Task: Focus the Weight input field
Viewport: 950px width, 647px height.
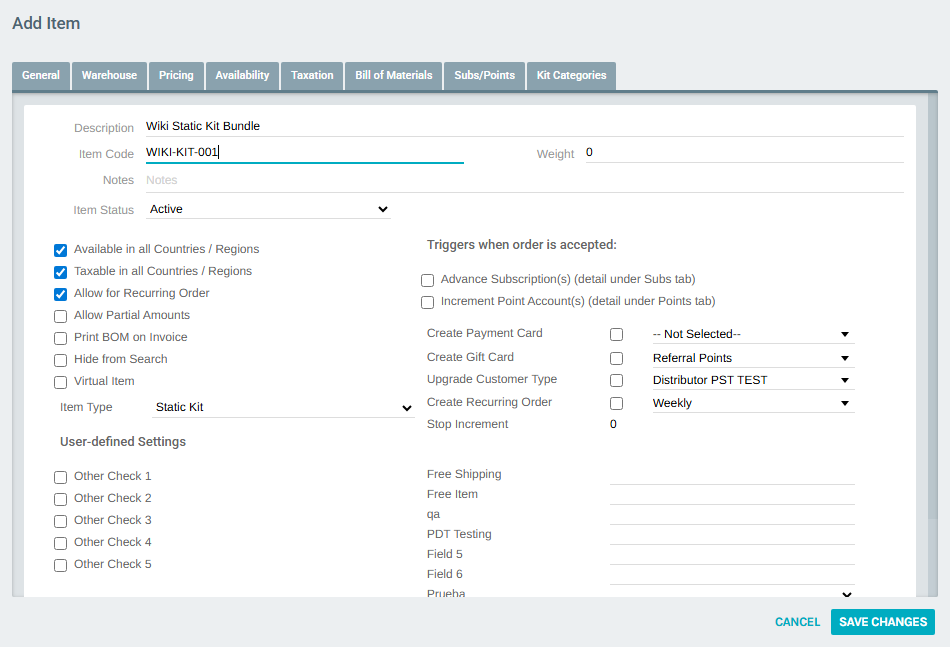Action: 743,153
